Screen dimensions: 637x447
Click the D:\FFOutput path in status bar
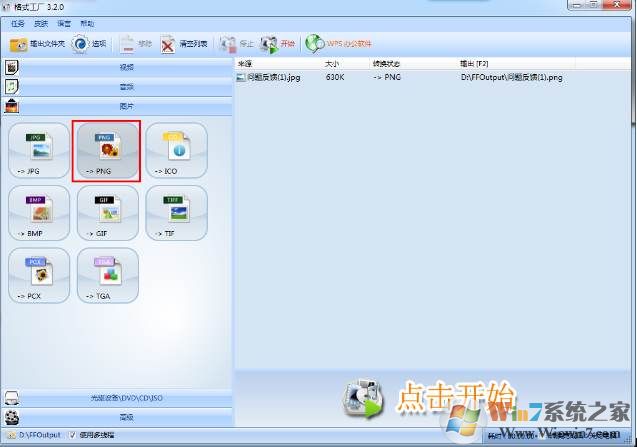point(40,435)
